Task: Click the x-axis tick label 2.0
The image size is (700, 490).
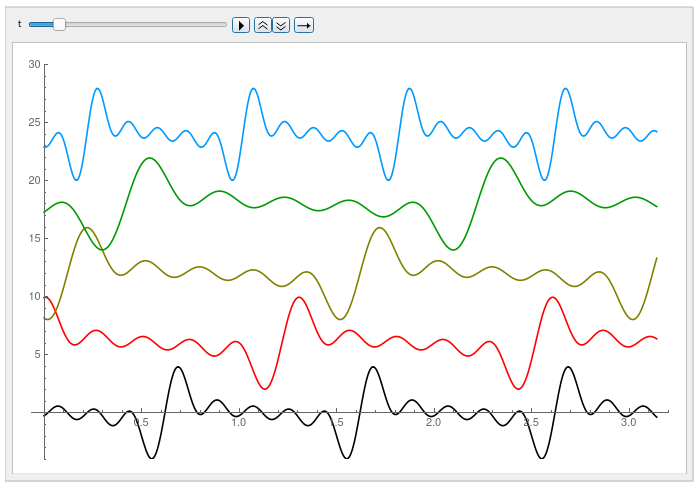Action: (433, 423)
